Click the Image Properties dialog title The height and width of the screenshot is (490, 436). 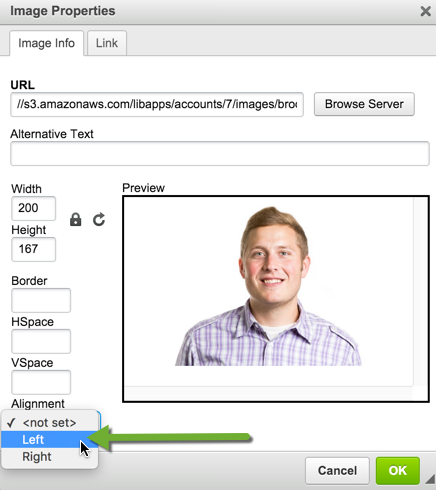(x=63, y=11)
